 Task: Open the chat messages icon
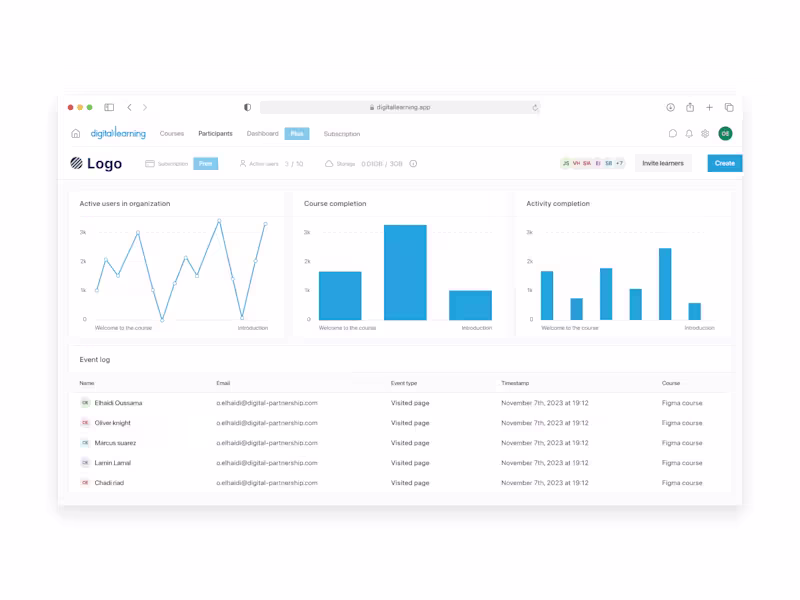point(672,134)
